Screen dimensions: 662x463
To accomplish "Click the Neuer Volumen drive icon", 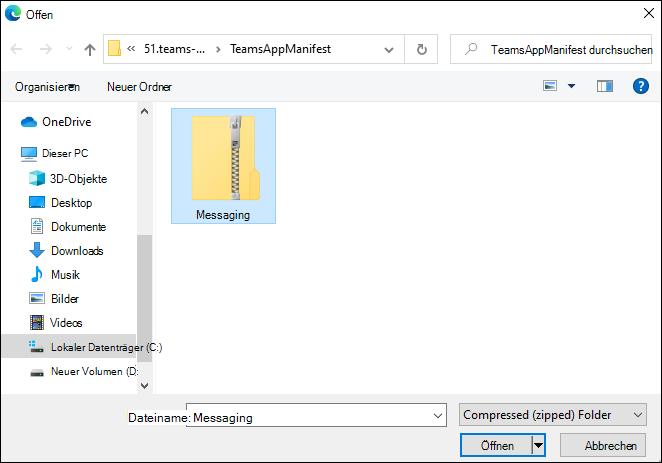I will click(x=37, y=373).
